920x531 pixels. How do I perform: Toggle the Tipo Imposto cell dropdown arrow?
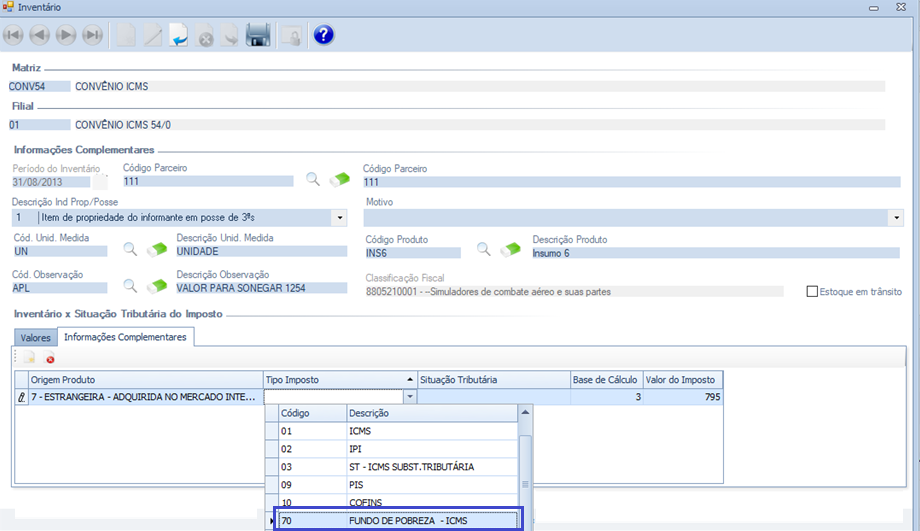click(408, 397)
